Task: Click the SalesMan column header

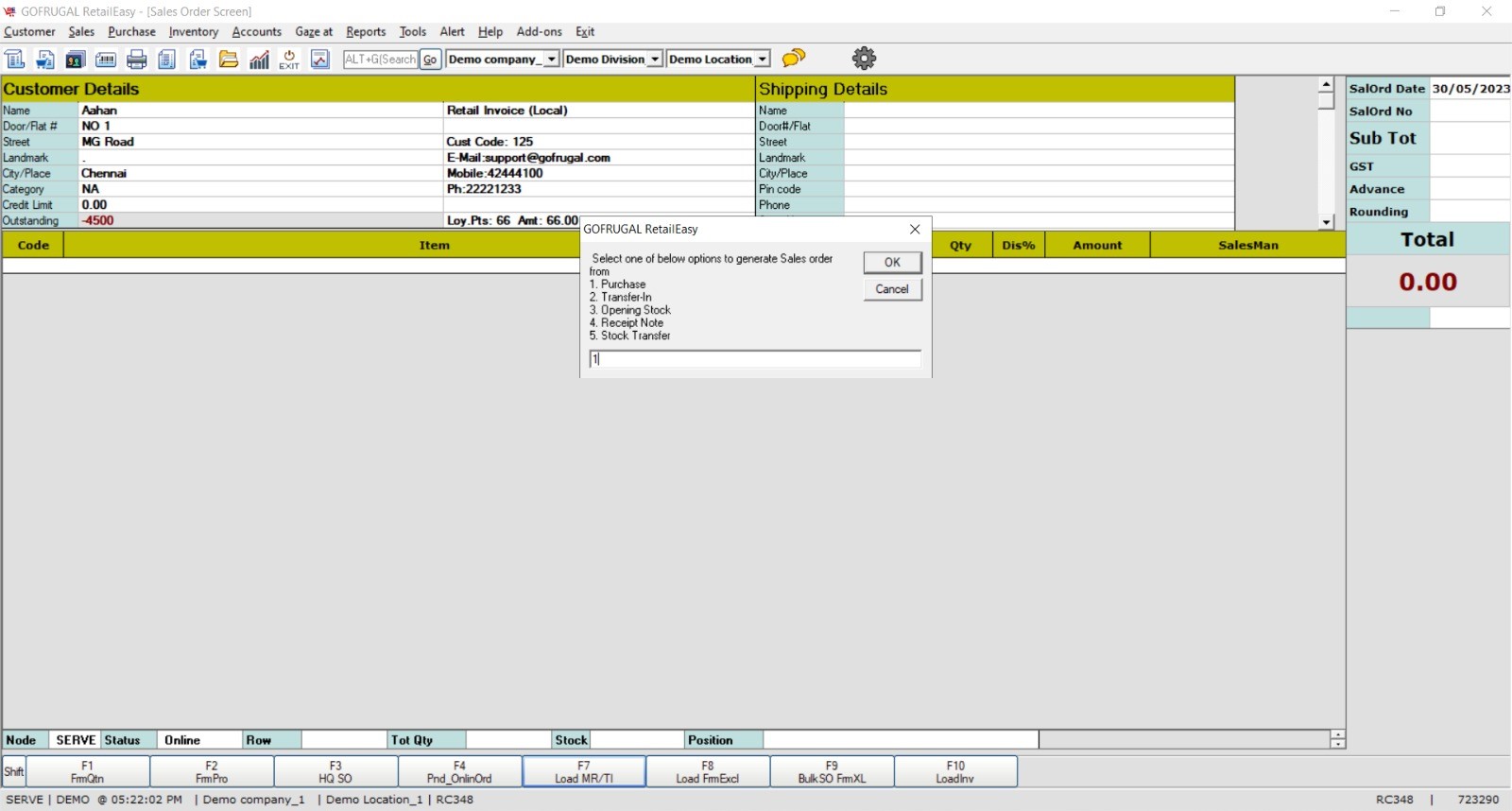Action: [1247, 245]
